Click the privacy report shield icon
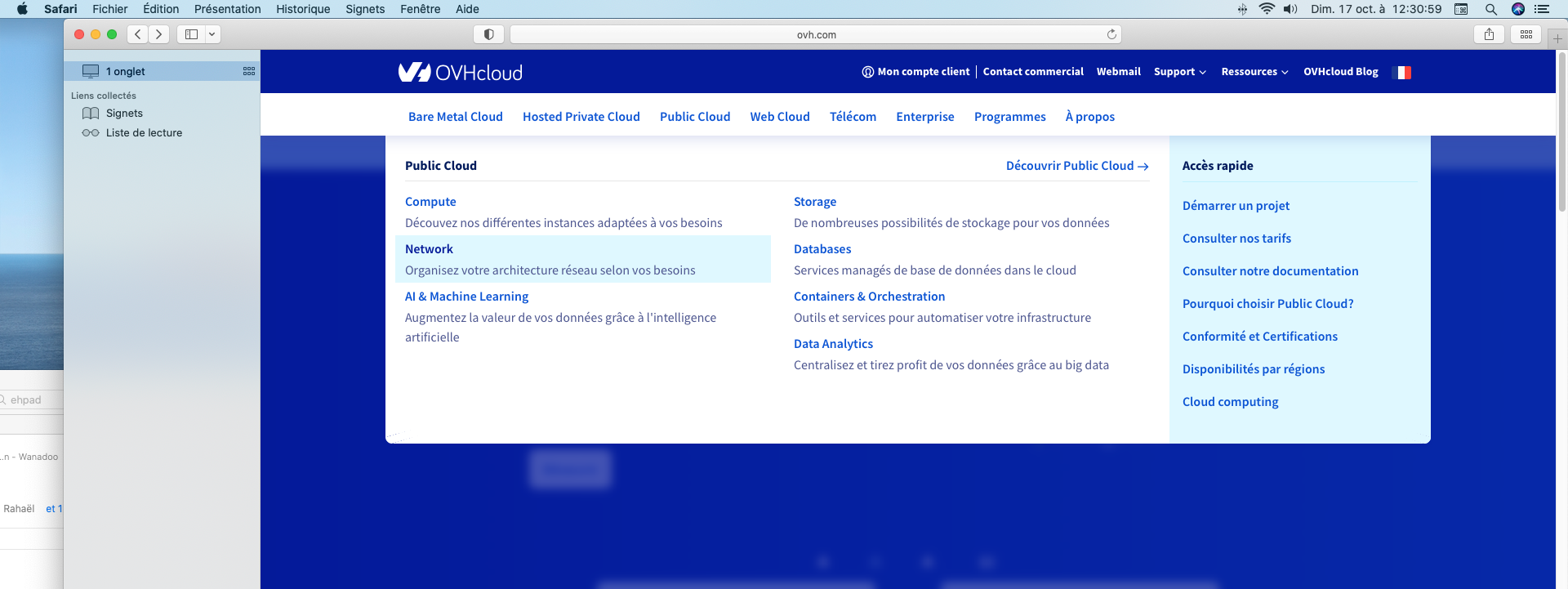 tap(488, 34)
